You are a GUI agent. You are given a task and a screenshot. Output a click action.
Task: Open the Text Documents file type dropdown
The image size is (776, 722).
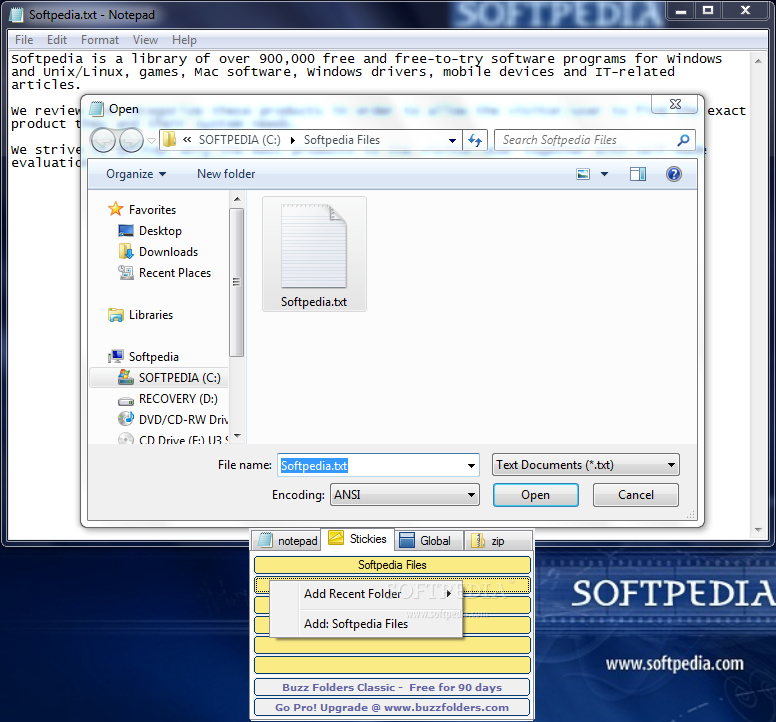(x=585, y=465)
